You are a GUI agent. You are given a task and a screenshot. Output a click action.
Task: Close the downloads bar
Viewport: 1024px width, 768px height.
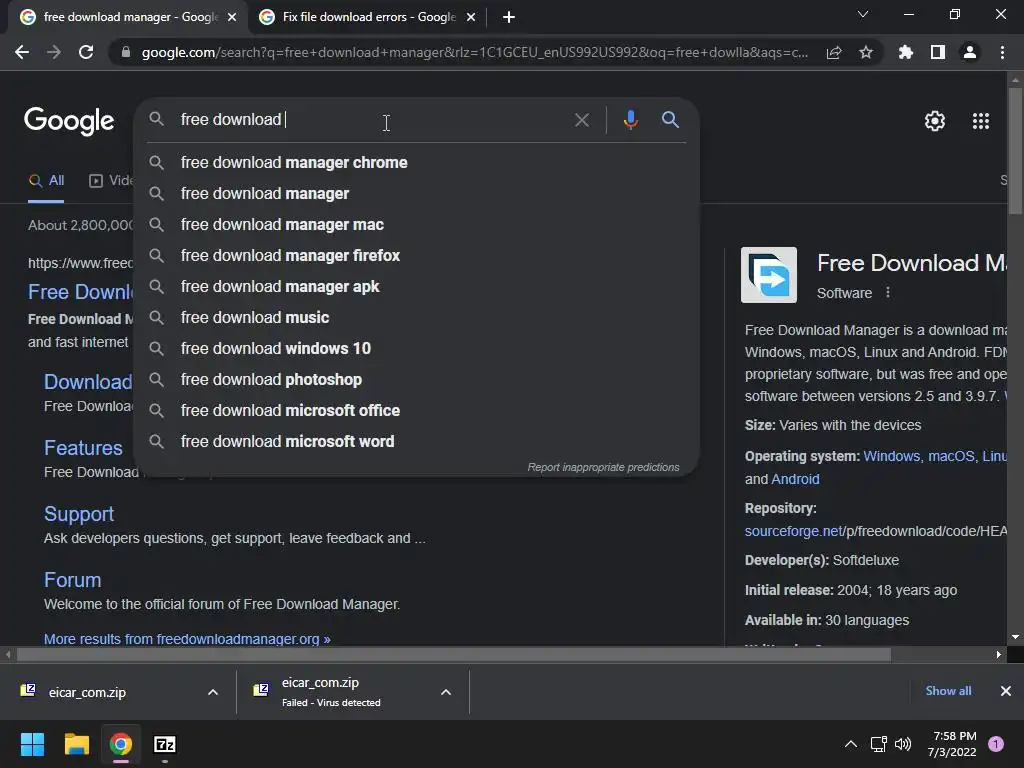(x=1006, y=691)
